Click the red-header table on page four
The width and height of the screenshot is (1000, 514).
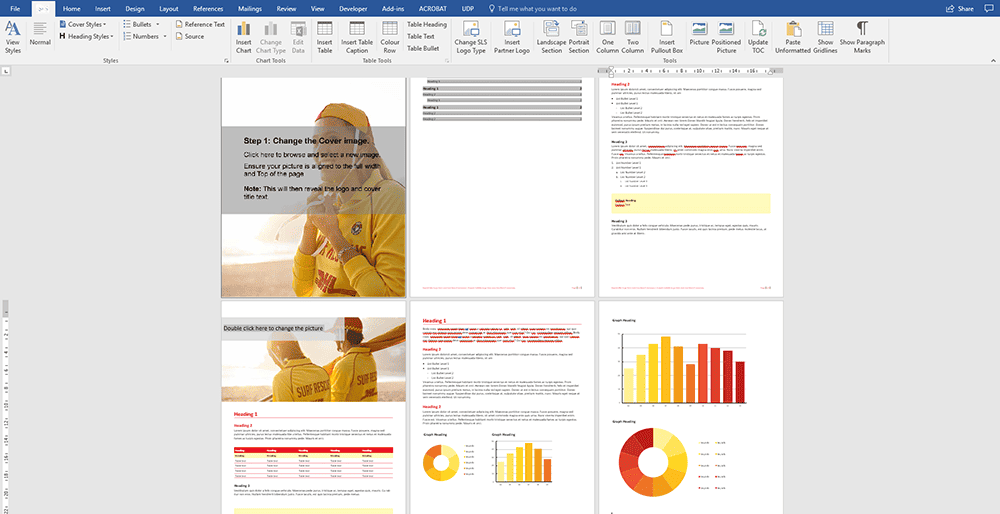[x=313, y=463]
